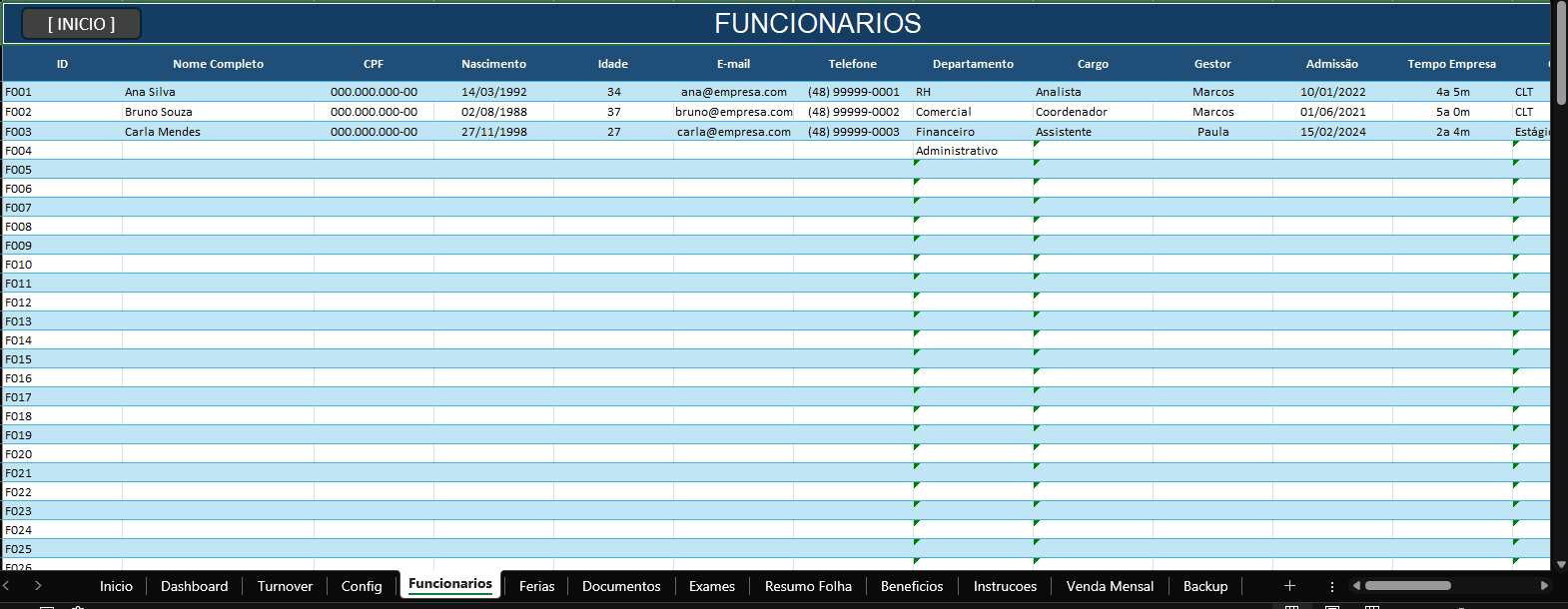
Task: Select the Paula gestor cell
Action: point(1212,132)
